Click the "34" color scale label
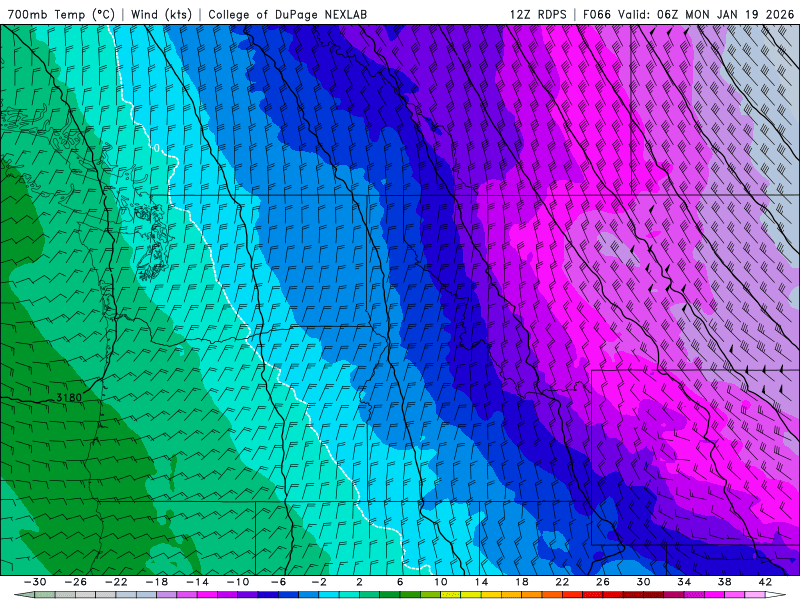This screenshot has height=600, width=800. pos(684,582)
